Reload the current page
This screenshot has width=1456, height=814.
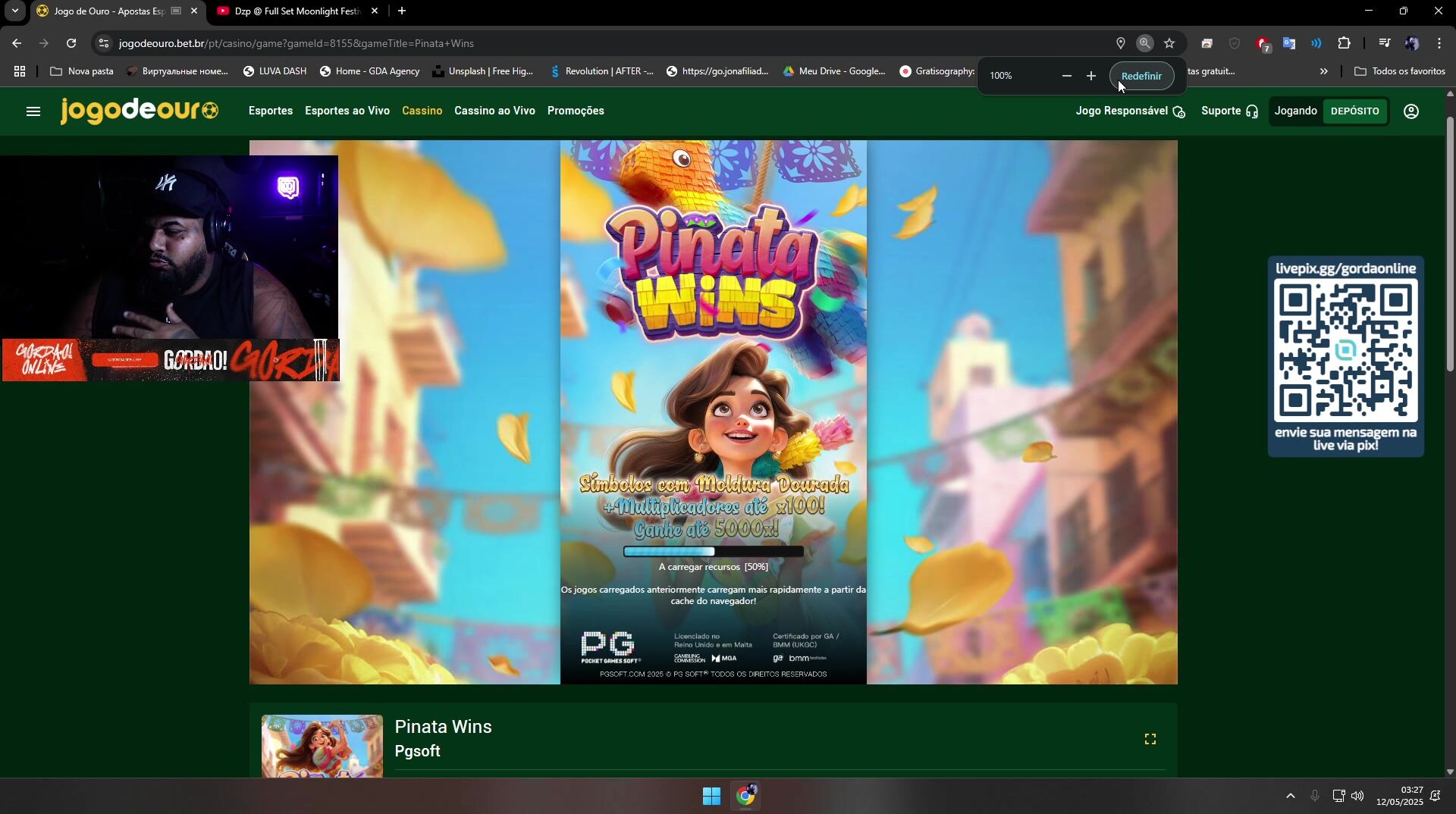pos(71,43)
